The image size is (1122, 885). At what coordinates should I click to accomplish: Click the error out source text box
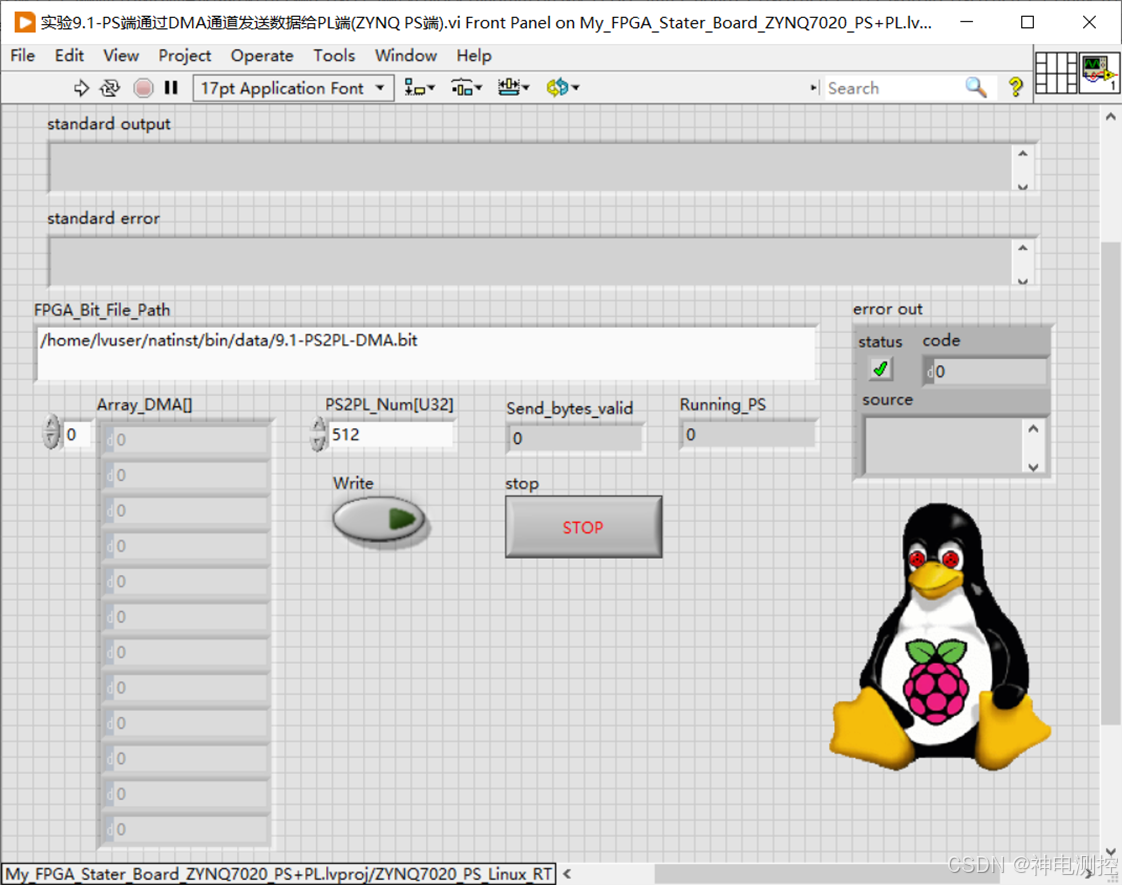click(945, 447)
